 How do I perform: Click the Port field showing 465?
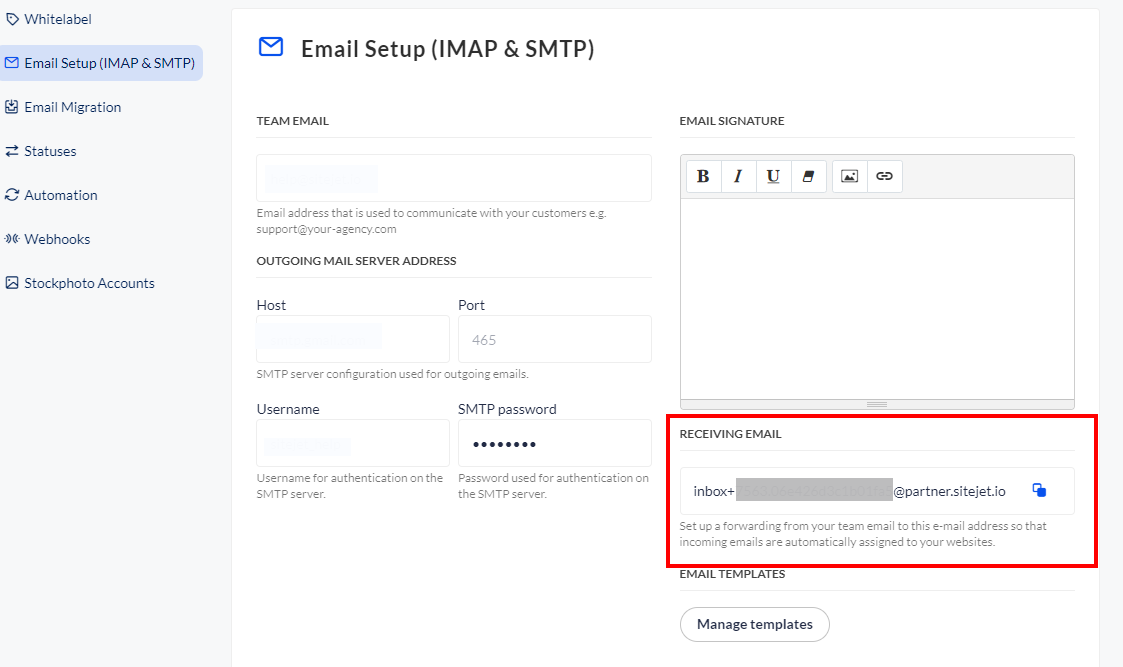[x=554, y=339]
